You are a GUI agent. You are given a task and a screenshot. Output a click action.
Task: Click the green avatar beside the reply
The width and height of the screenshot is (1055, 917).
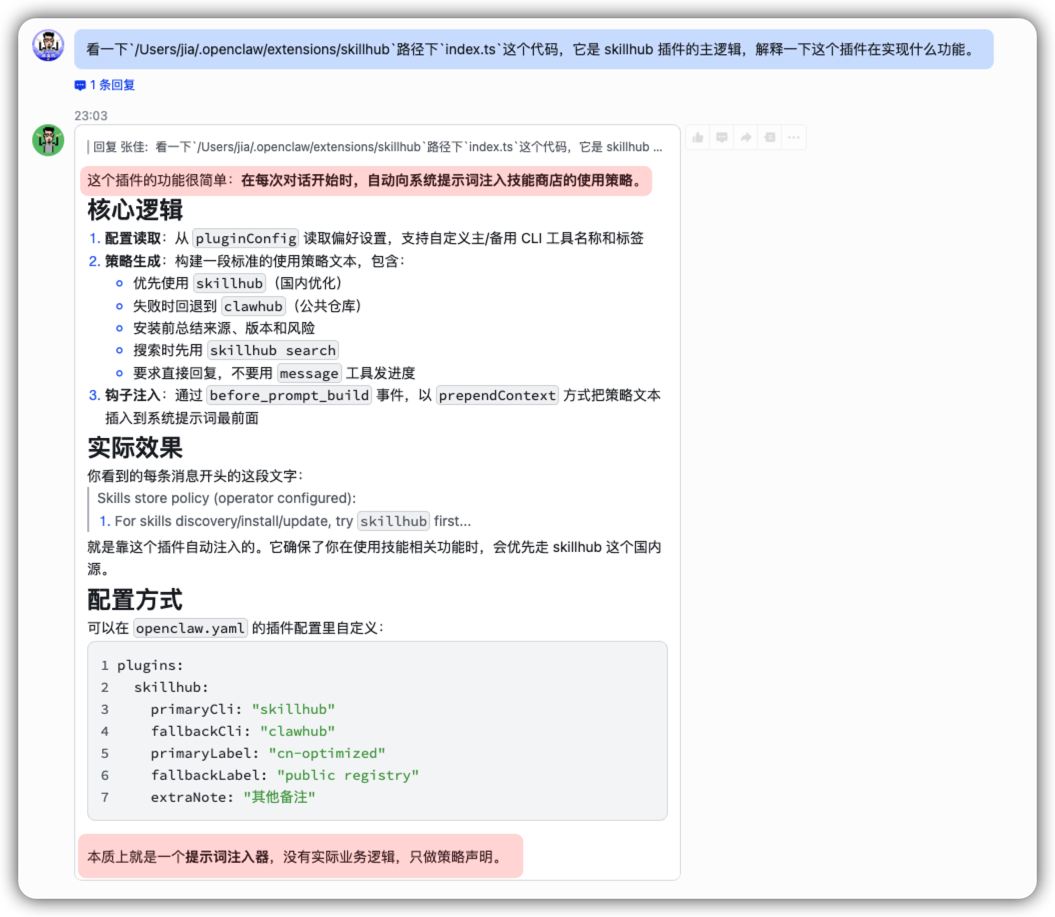(48, 140)
